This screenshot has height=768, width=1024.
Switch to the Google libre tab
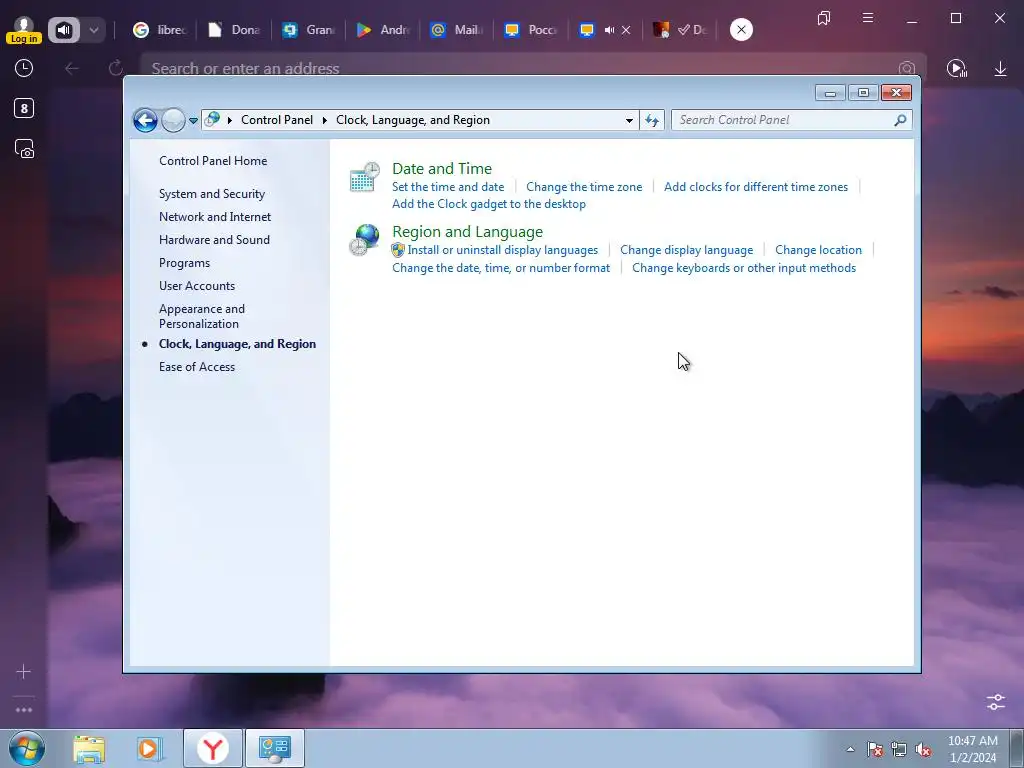[x=160, y=30]
